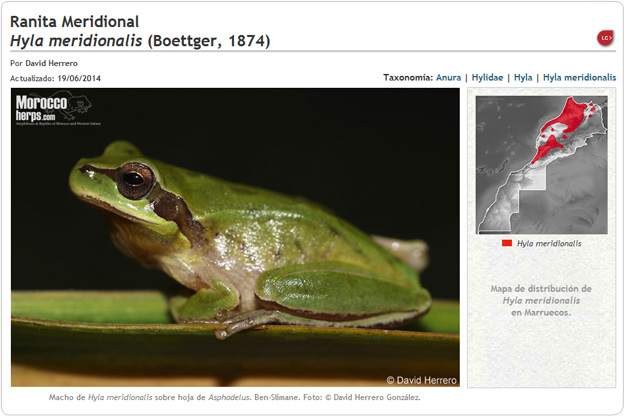624x416 pixels.
Task: Click the map caption 'Mapa de distribución'
Action: (541, 301)
